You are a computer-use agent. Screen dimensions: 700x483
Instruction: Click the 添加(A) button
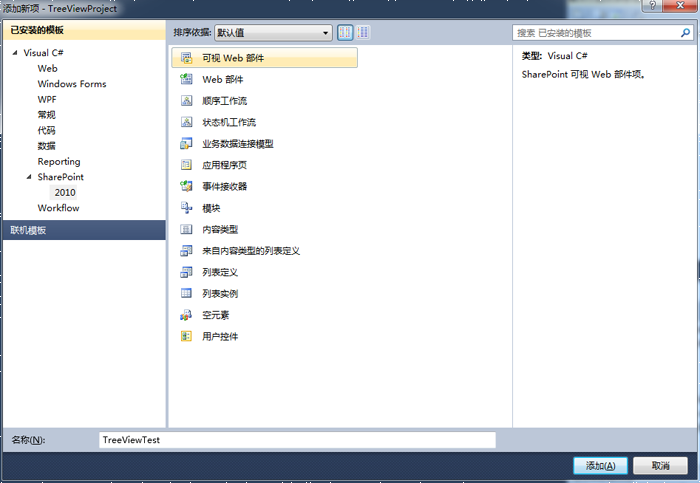[x=600, y=466]
